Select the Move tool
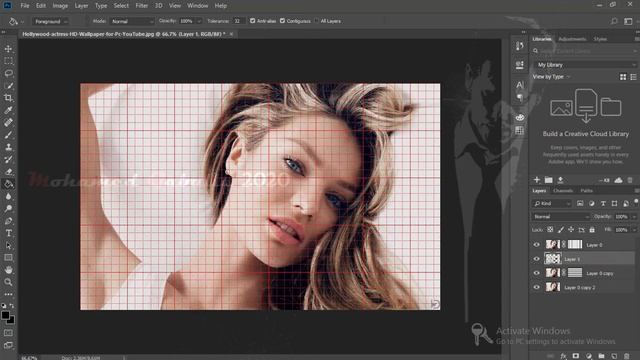640x360 pixels. click(8, 49)
